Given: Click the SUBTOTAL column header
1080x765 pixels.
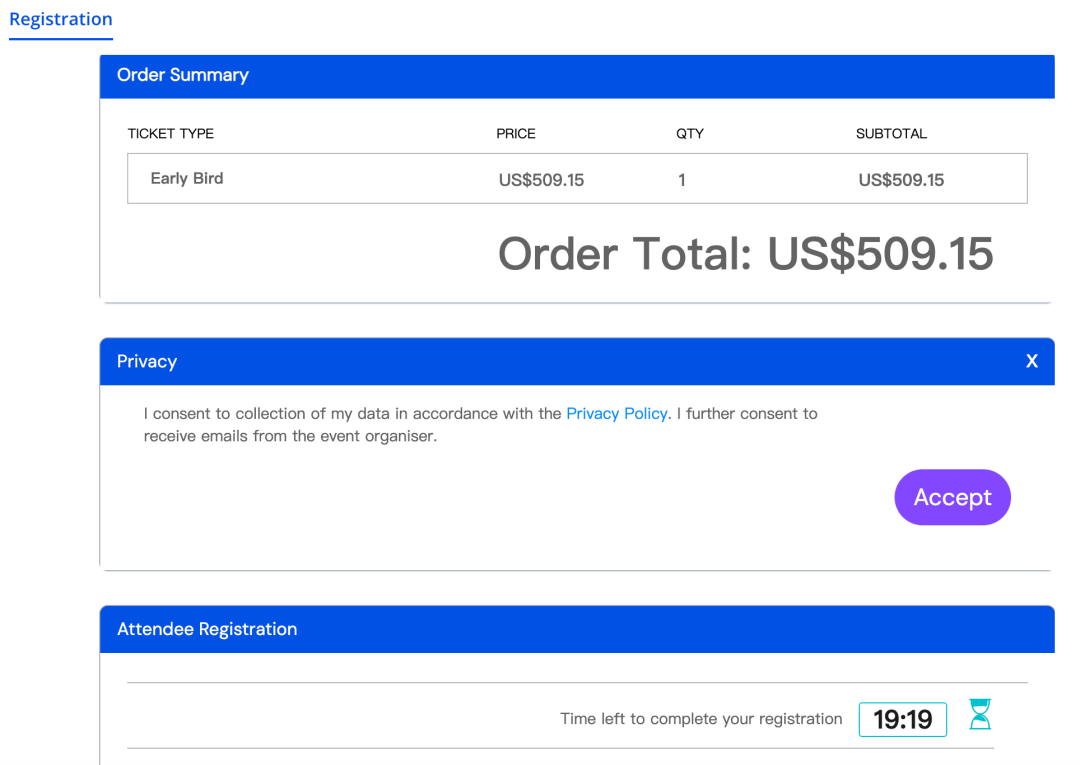Looking at the screenshot, I should click(891, 133).
